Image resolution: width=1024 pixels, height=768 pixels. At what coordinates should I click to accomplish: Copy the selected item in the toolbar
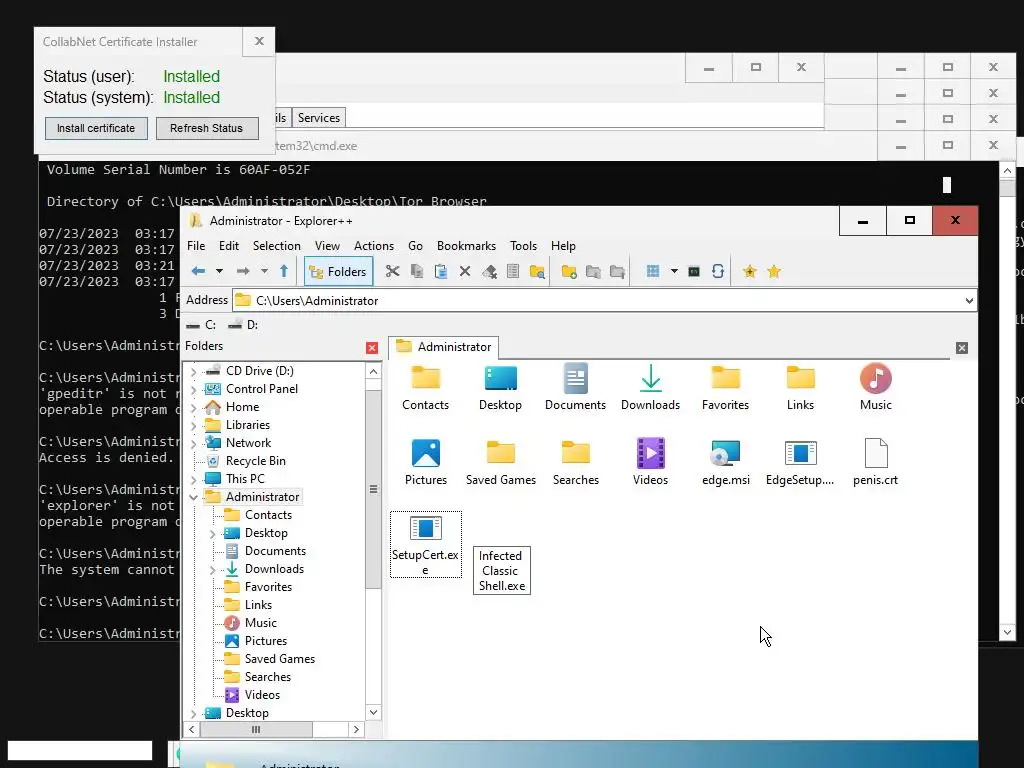(x=417, y=271)
